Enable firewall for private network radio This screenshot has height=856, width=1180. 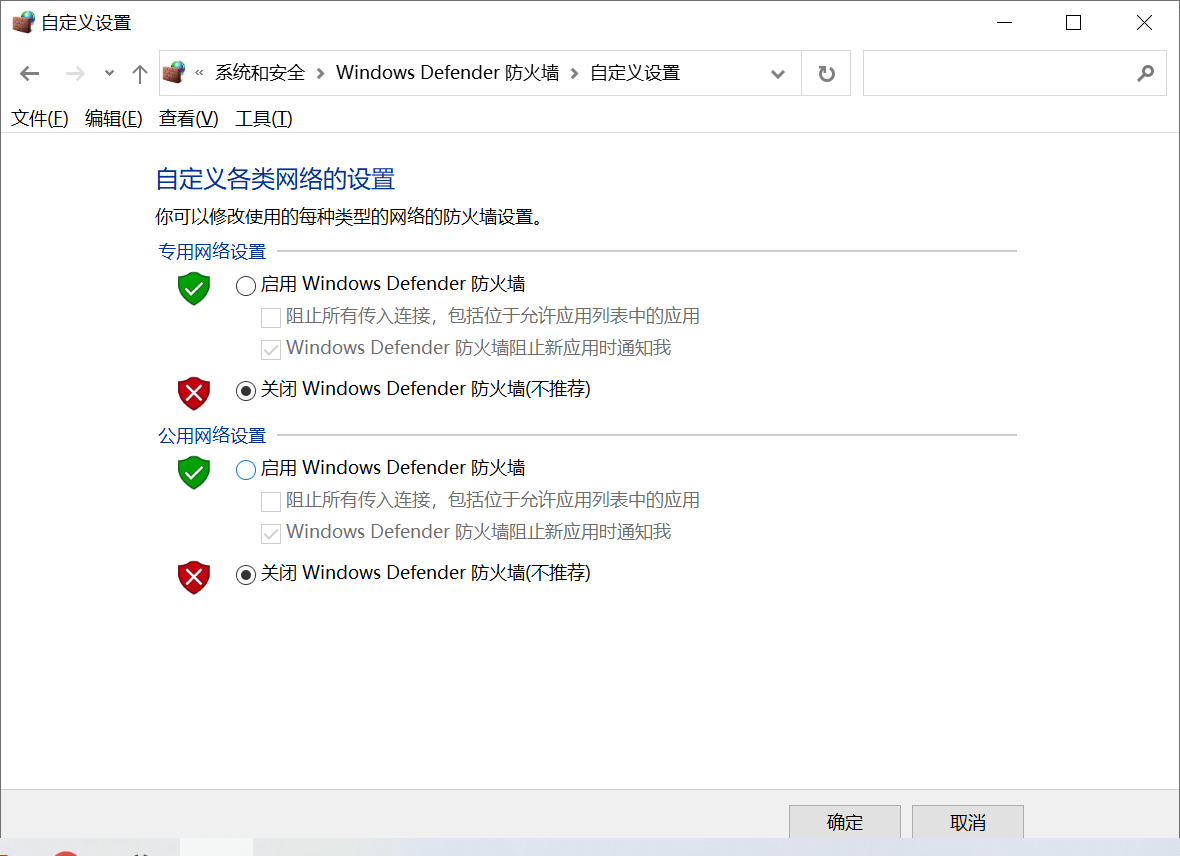(x=245, y=285)
